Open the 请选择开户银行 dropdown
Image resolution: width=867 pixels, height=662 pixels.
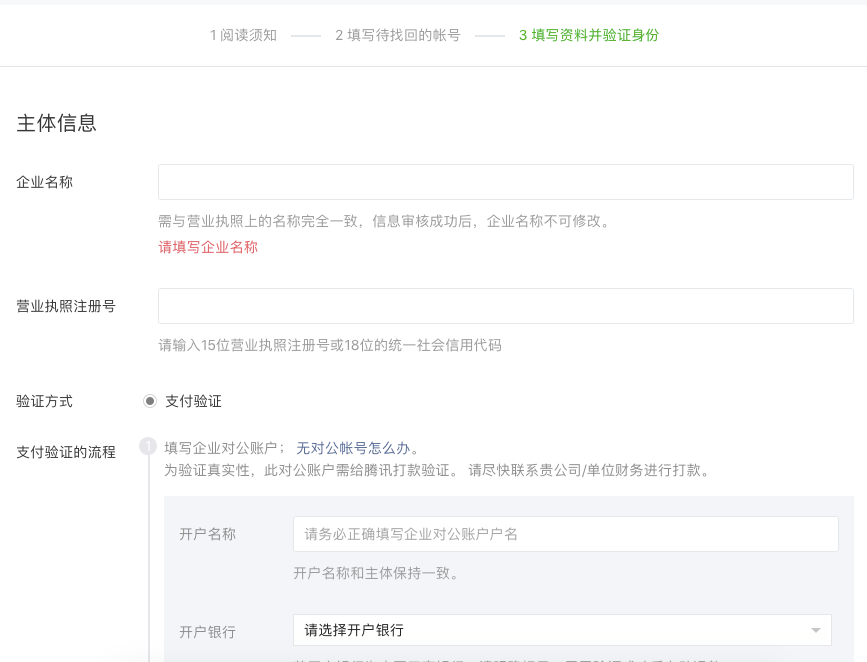pos(562,630)
